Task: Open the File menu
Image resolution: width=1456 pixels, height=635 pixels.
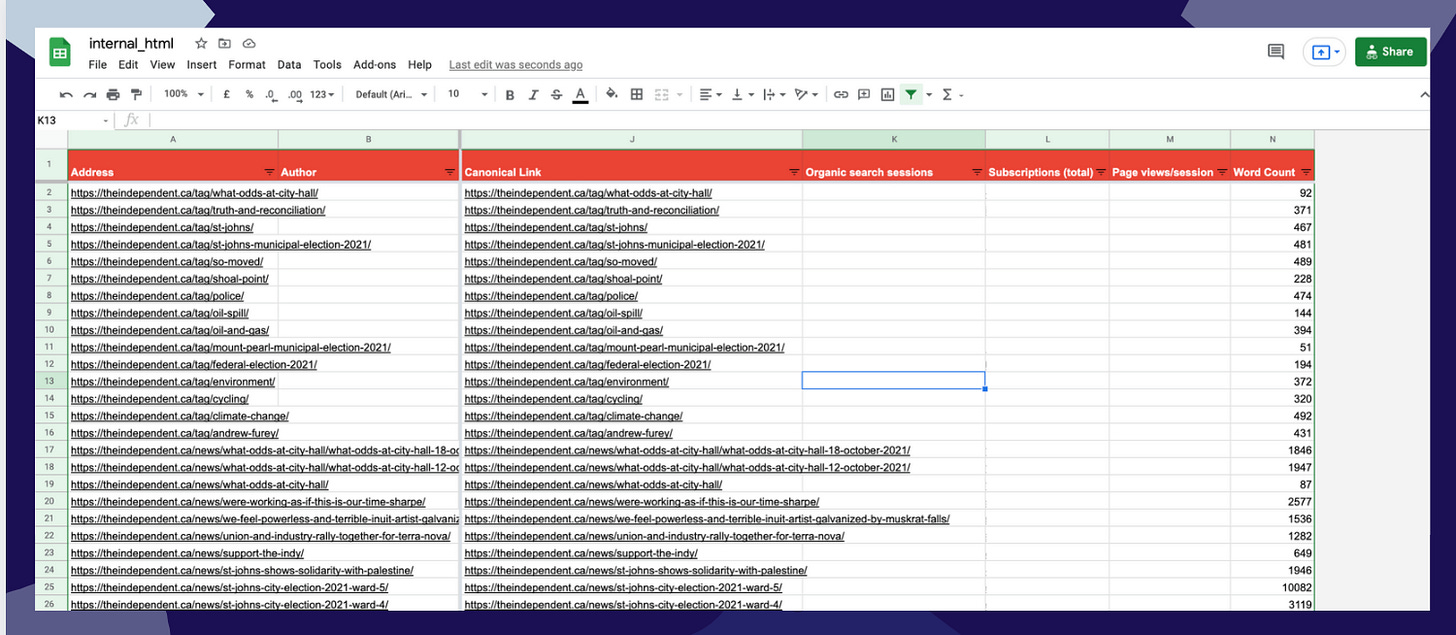Action: [x=98, y=65]
